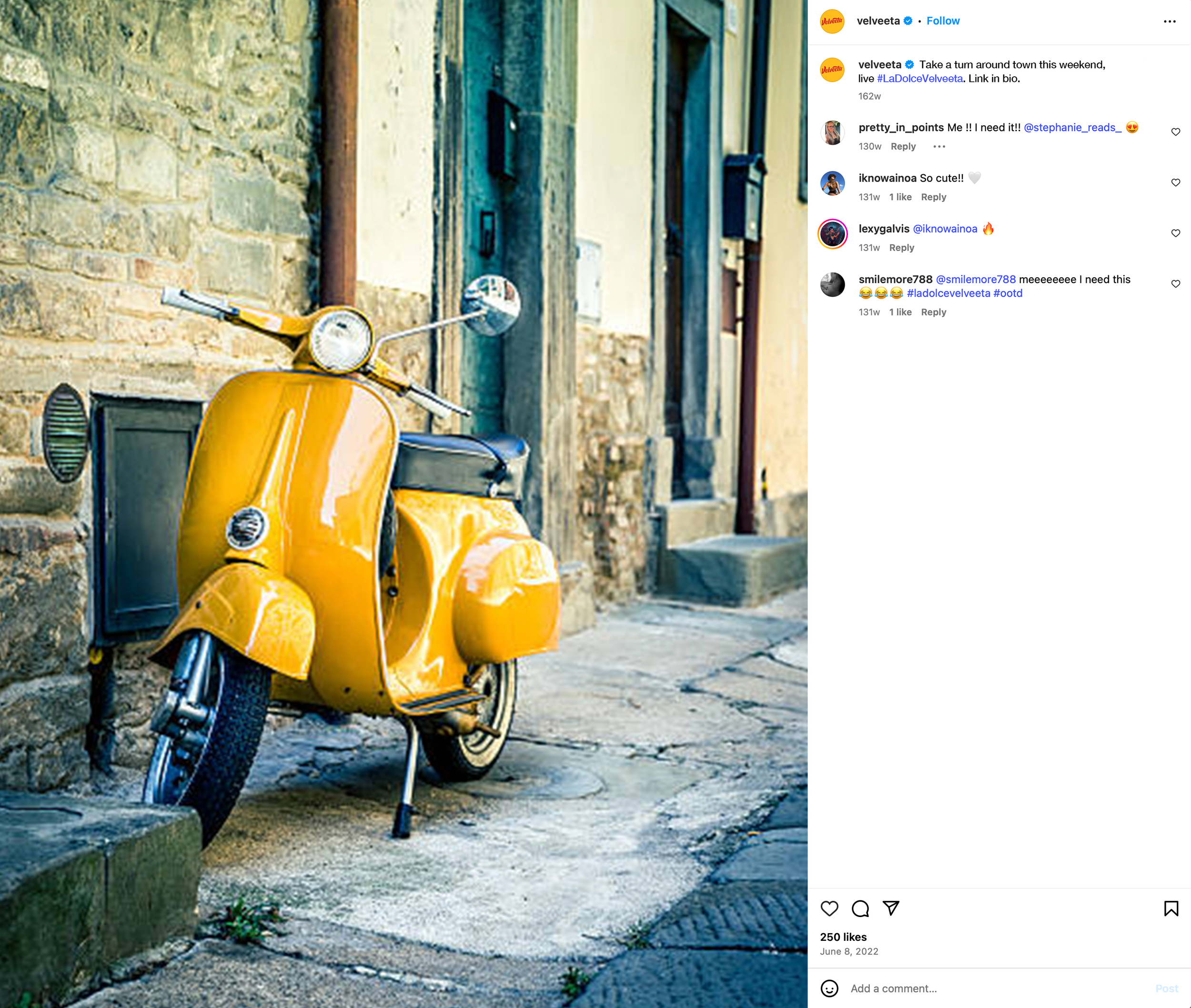Like smilemore788's comment with the heart

[x=1176, y=283]
